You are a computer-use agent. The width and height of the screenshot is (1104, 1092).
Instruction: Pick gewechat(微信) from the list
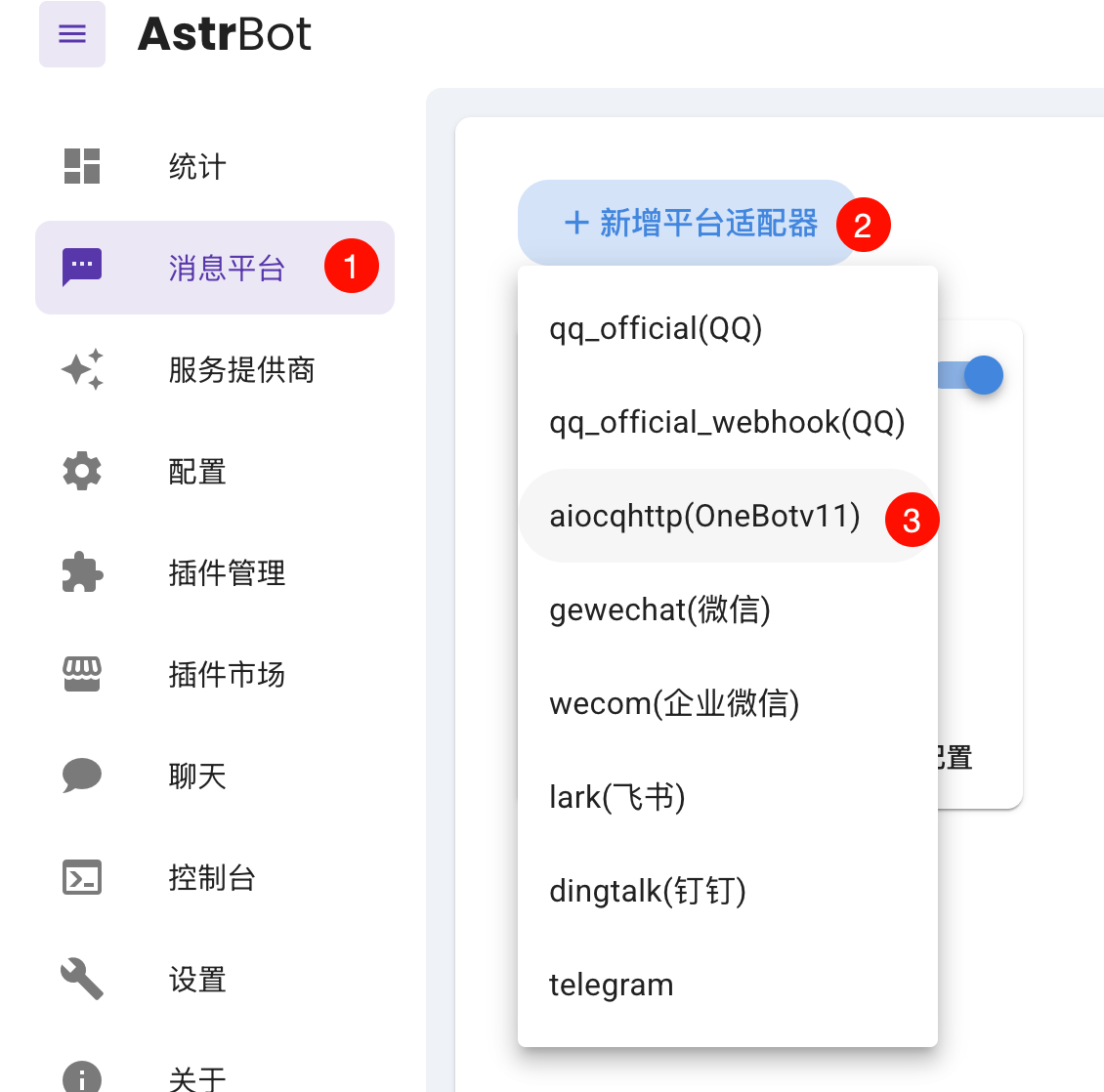[x=659, y=609]
